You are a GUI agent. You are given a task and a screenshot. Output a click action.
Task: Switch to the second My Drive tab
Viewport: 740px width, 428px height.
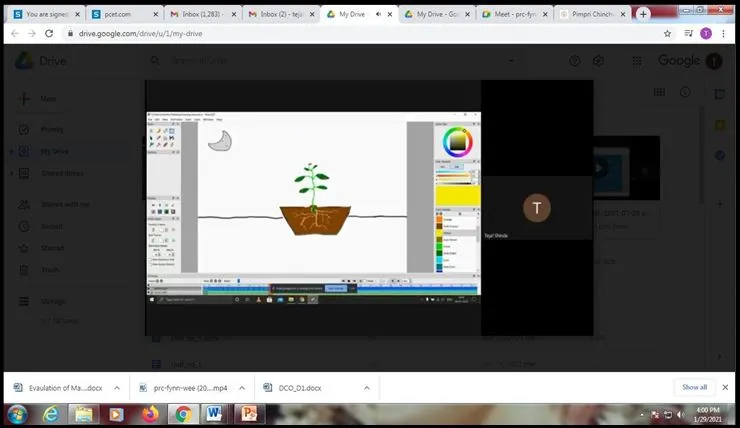437,14
